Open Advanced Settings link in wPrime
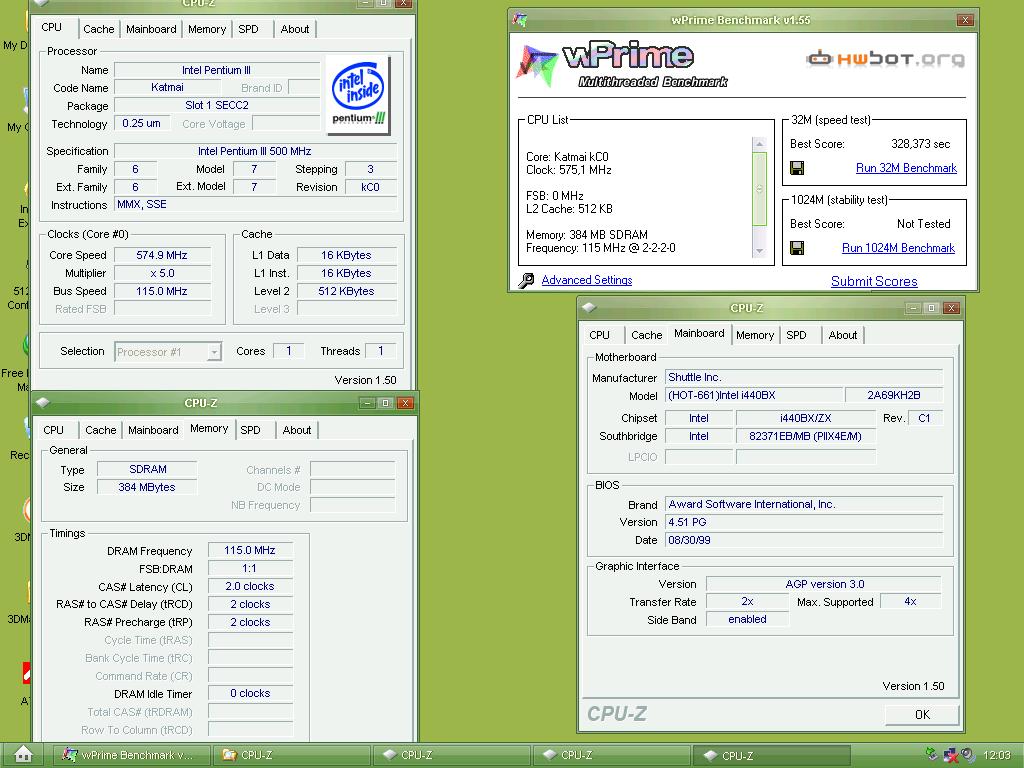The height and width of the screenshot is (768, 1024). click(x=587, y=280)
